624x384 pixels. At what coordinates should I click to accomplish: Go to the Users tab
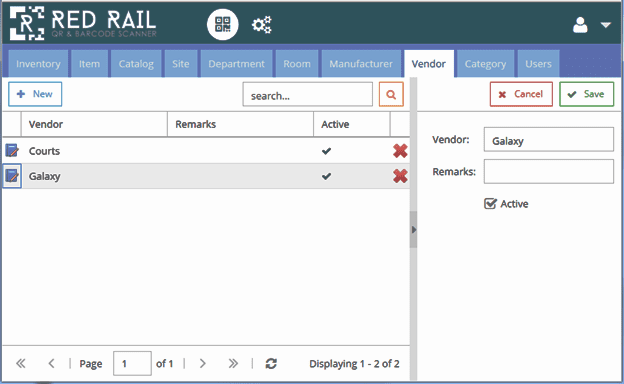pos(538,64)
